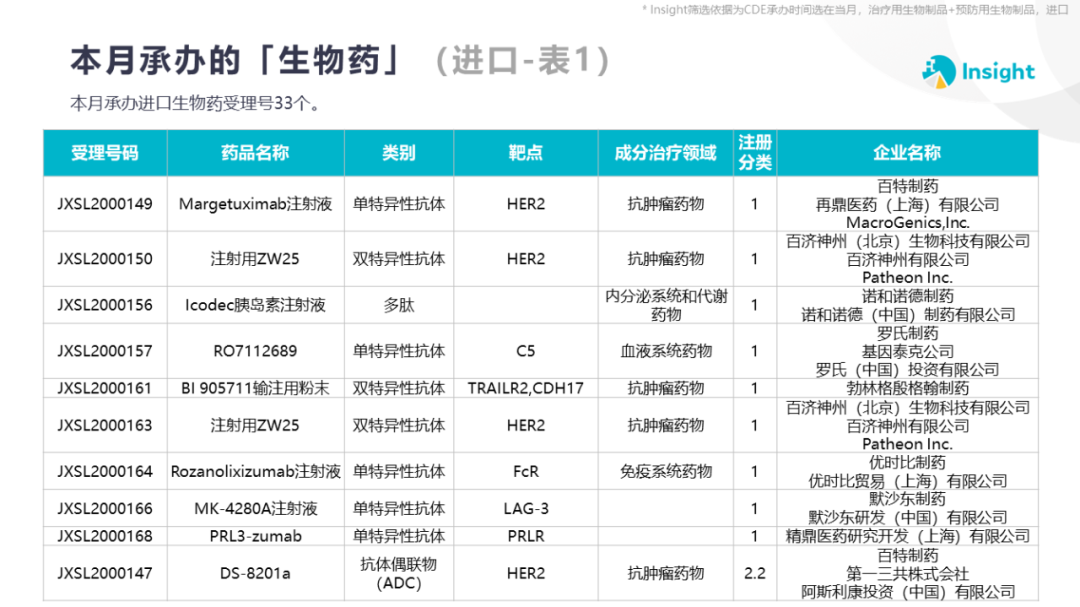Click the Insight logo icon
Screen dimensions: 1080x607
click(939, 72)
